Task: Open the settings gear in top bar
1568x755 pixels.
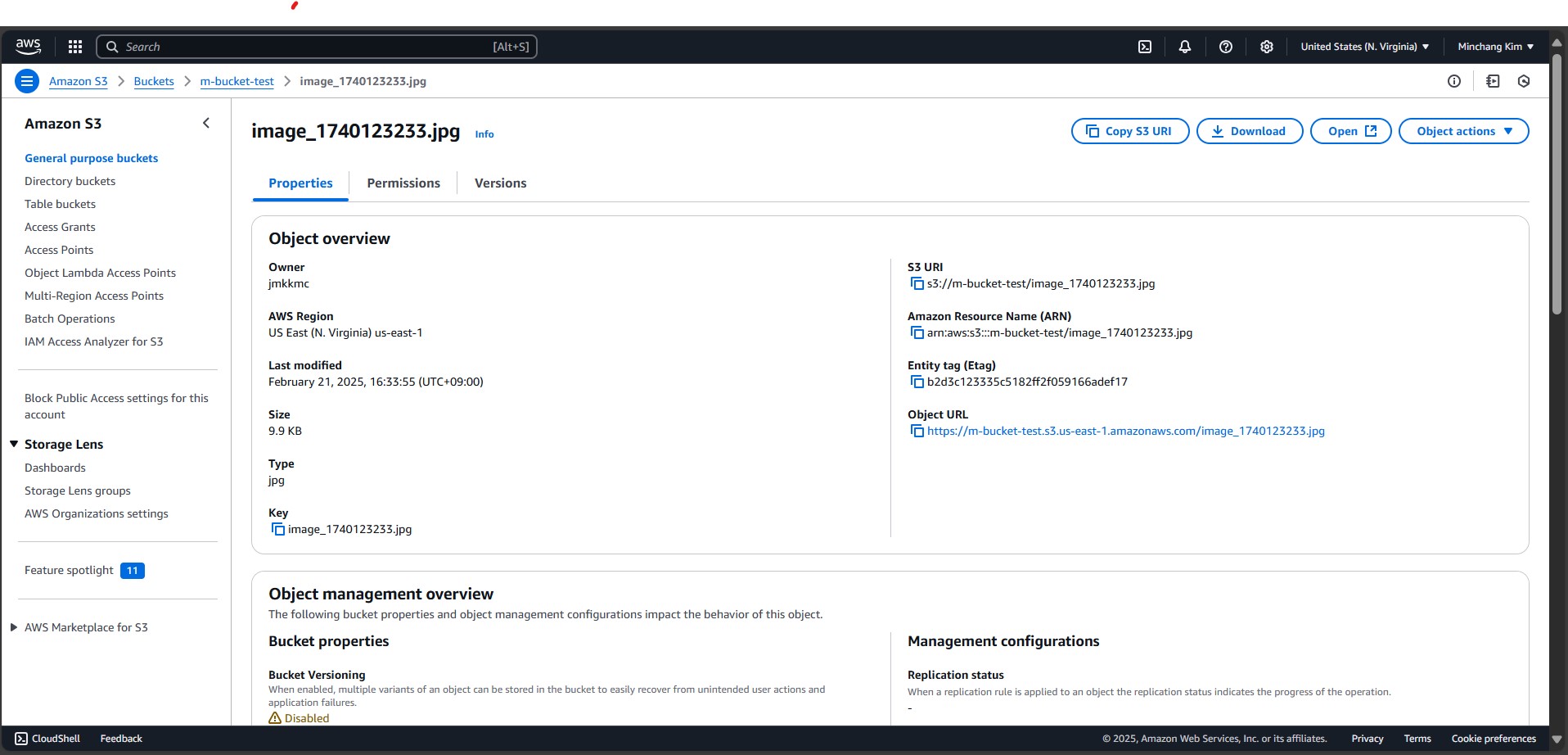Action: (1267, 47)
